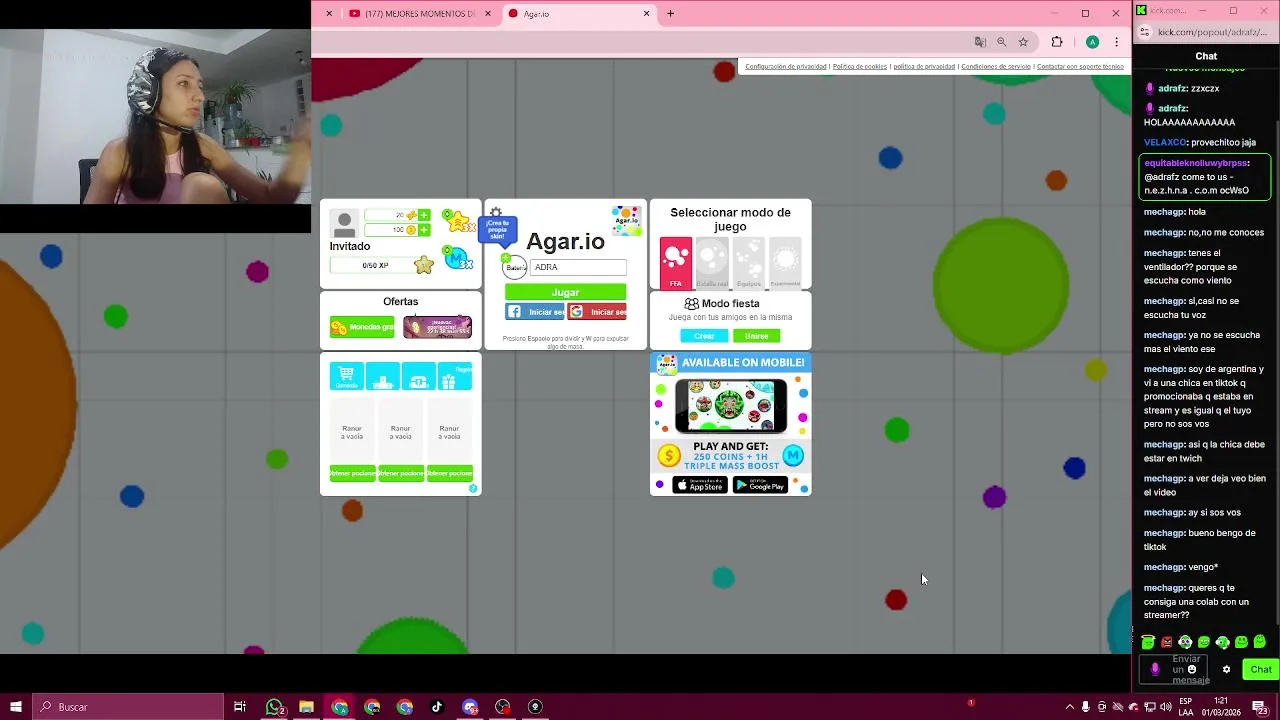1280x720 pixels.
Task: Click the XP star next to 0/50 XP
Action: click(x=424, y=265)
